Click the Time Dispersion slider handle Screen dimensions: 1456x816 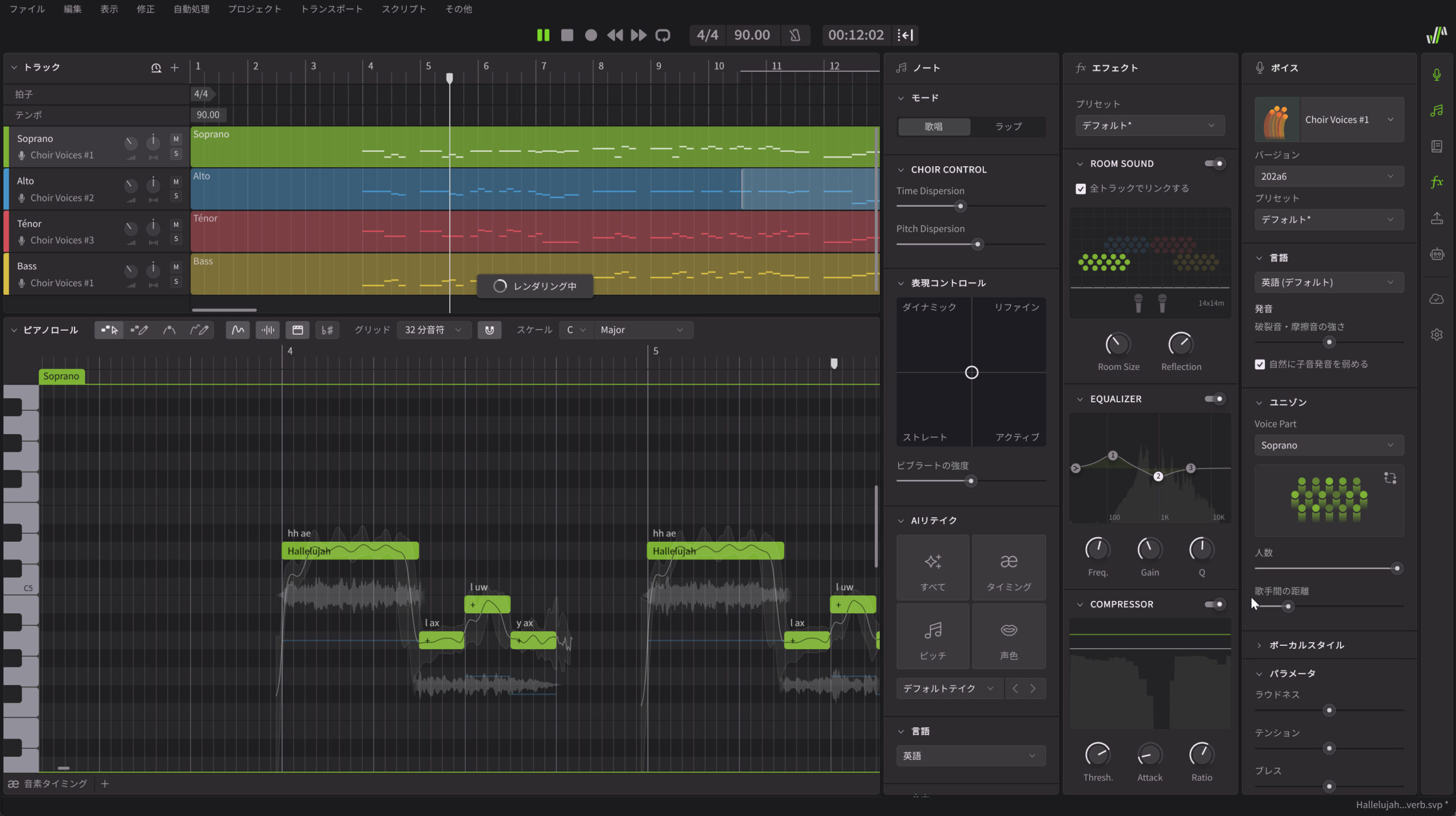click(961, 207)
